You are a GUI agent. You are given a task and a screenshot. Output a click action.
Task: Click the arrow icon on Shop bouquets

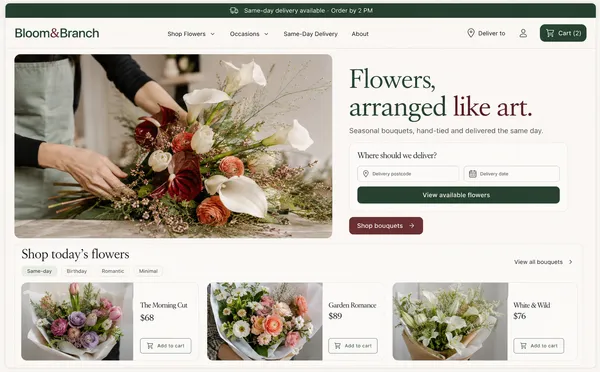[x=412, y=226]
